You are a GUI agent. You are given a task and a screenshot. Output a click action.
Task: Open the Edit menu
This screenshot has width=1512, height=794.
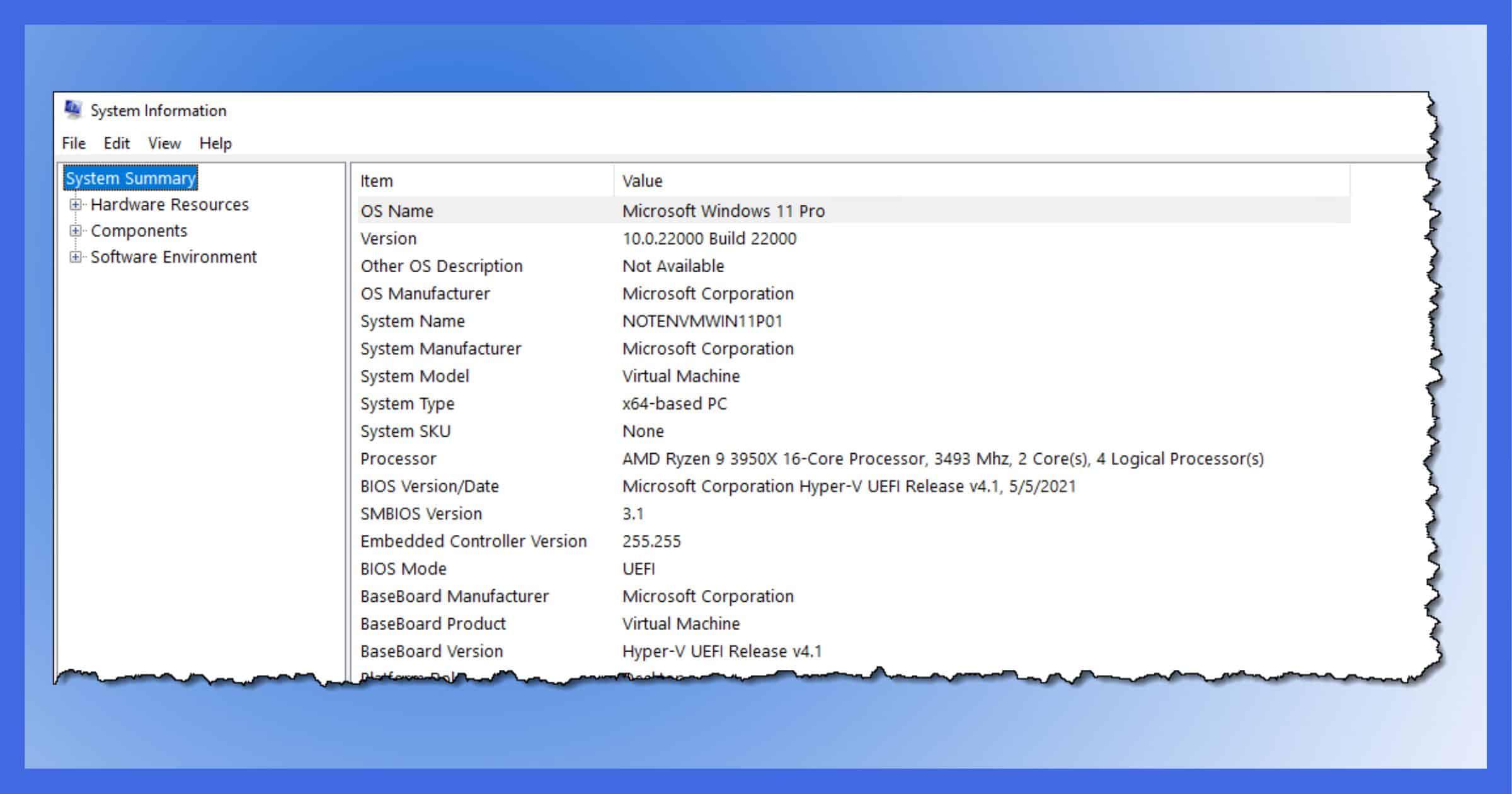tap(117, 143)
